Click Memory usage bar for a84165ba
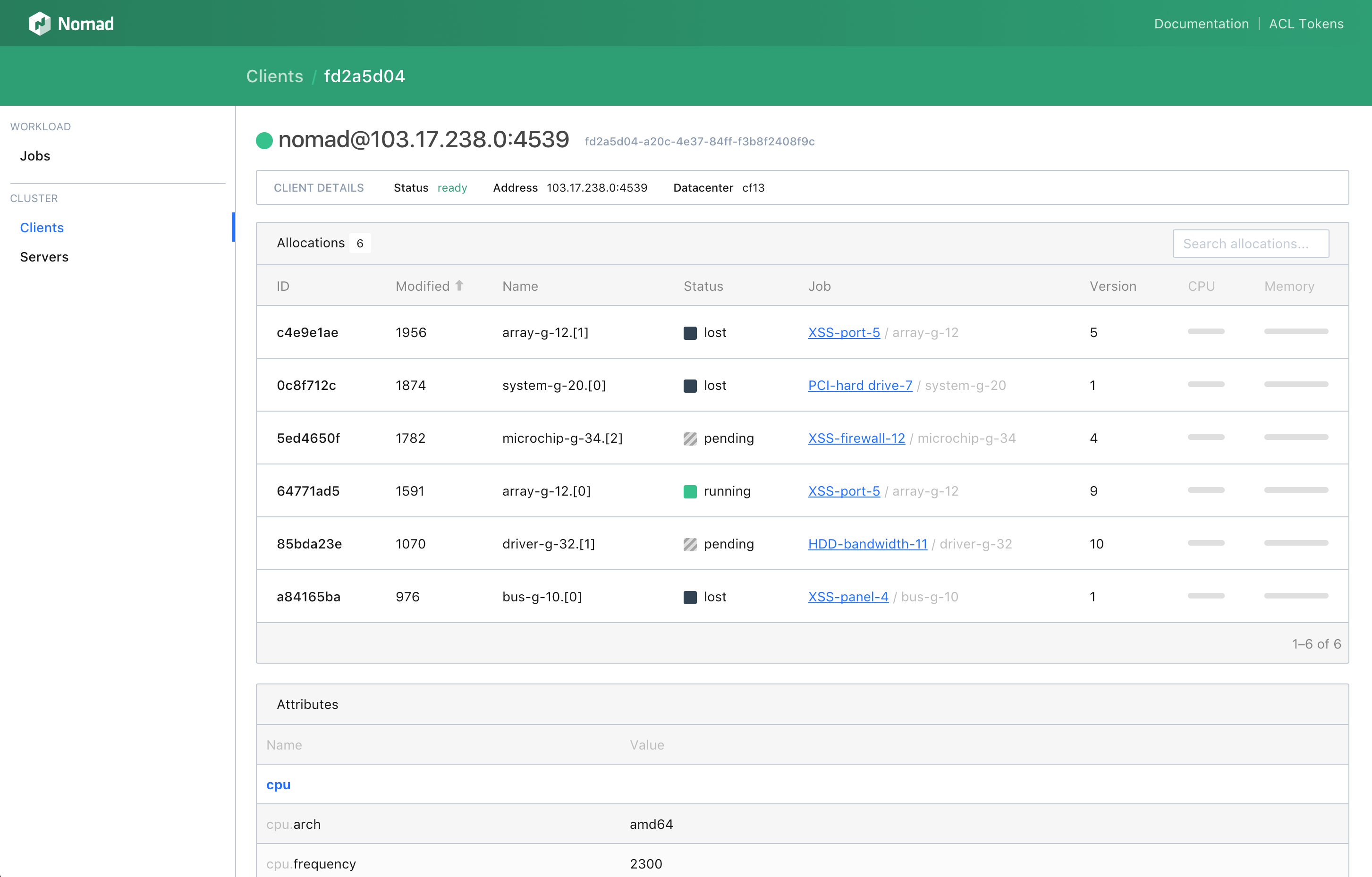Screen dimensions: 1372x877 tap(1296, 596)
